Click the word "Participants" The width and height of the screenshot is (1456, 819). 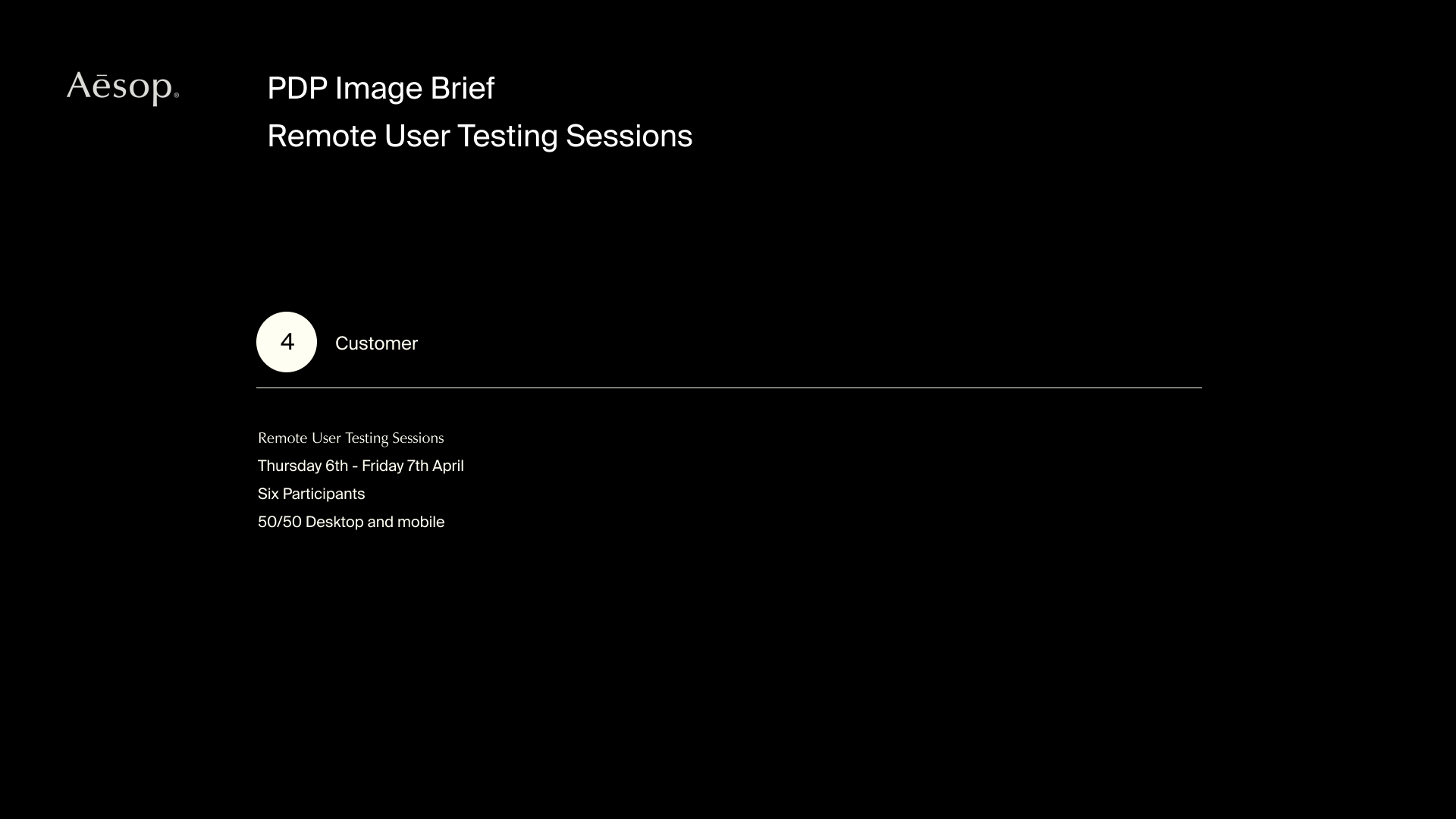(x=324, y=494)
